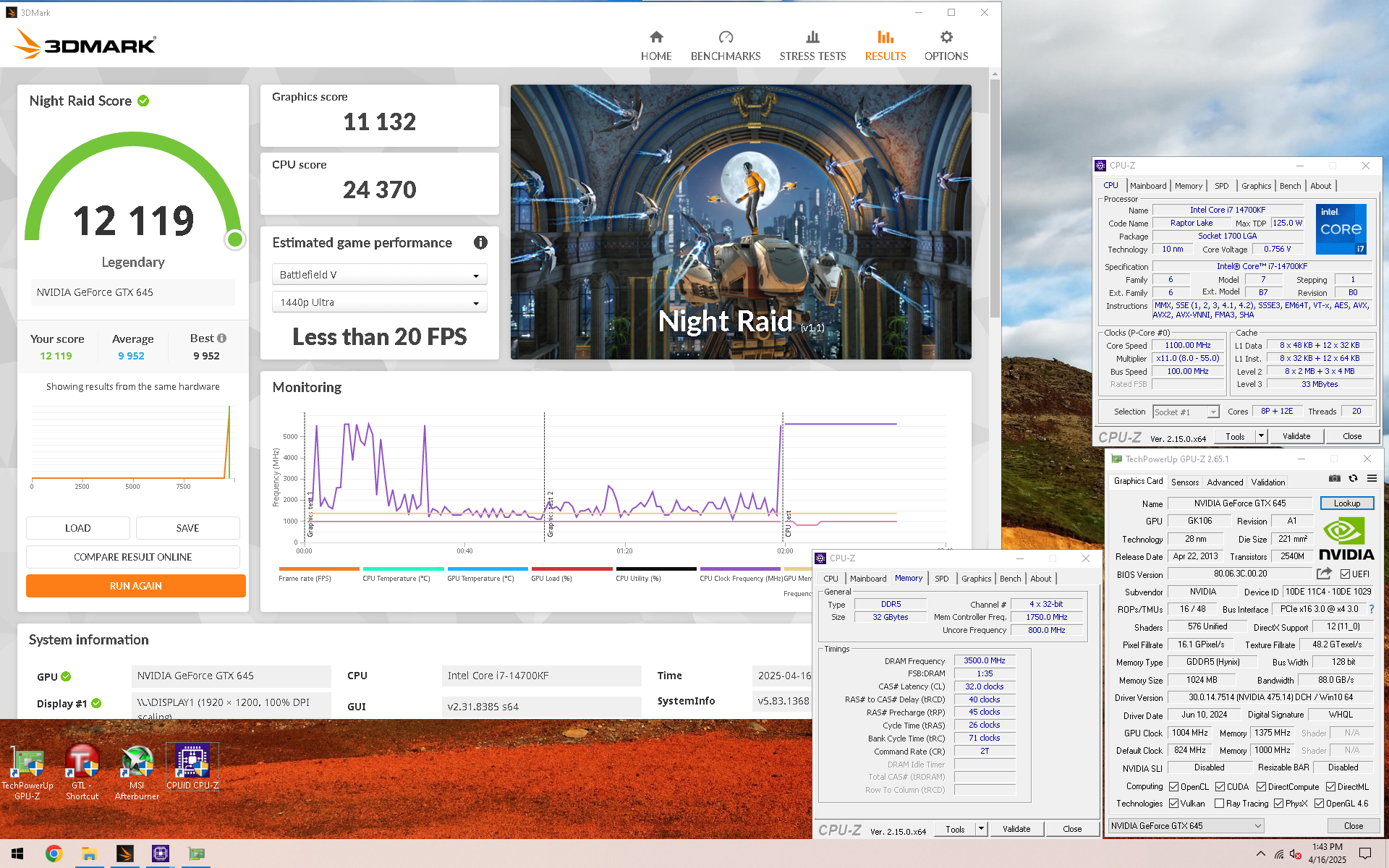Click the NVIDIA logo in GPU-Z

point(1346,540)
